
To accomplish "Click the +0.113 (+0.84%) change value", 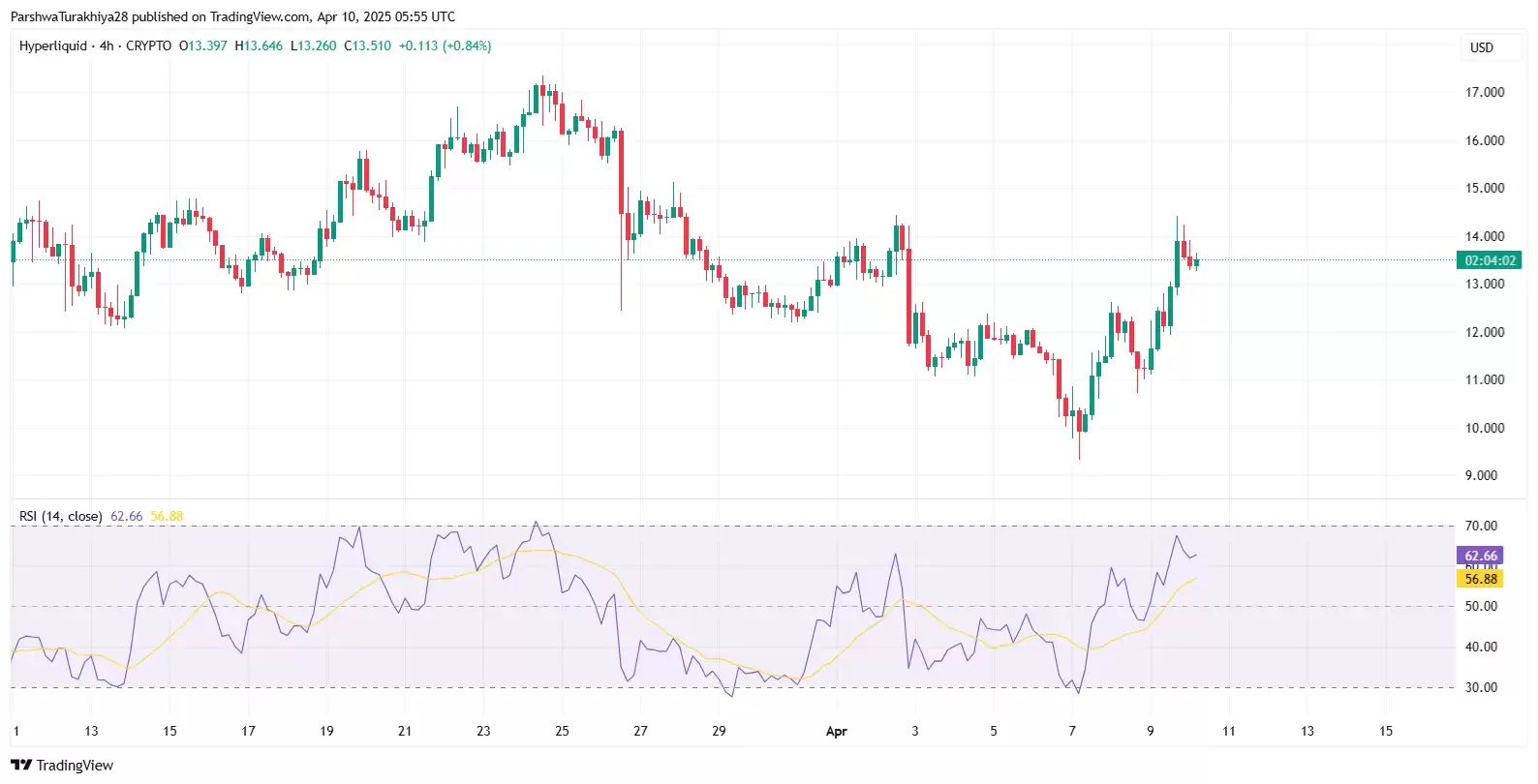I will [445, 45].
